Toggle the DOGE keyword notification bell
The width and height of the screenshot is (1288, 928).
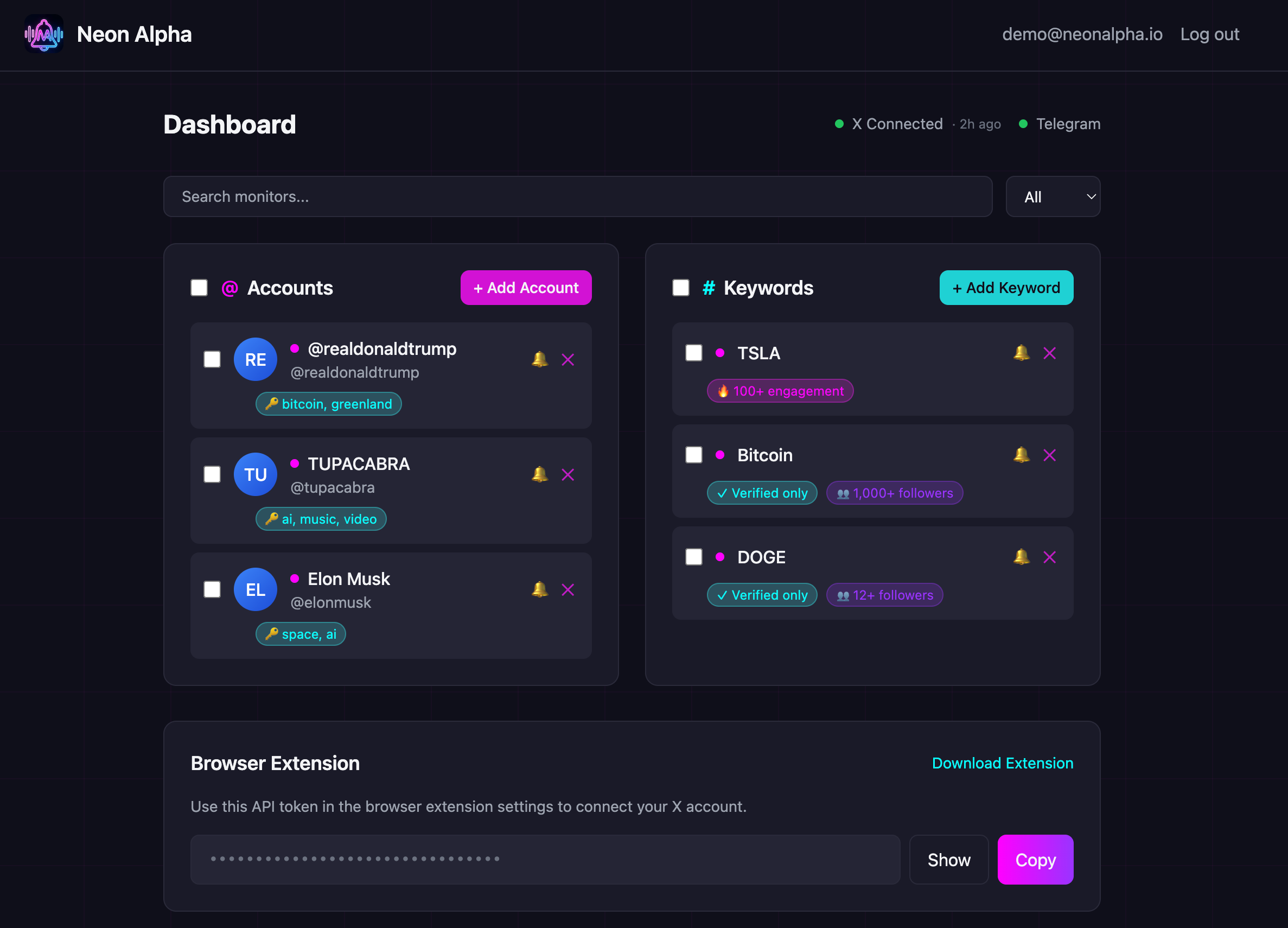pyautogui.click(x=1021, y=557)
